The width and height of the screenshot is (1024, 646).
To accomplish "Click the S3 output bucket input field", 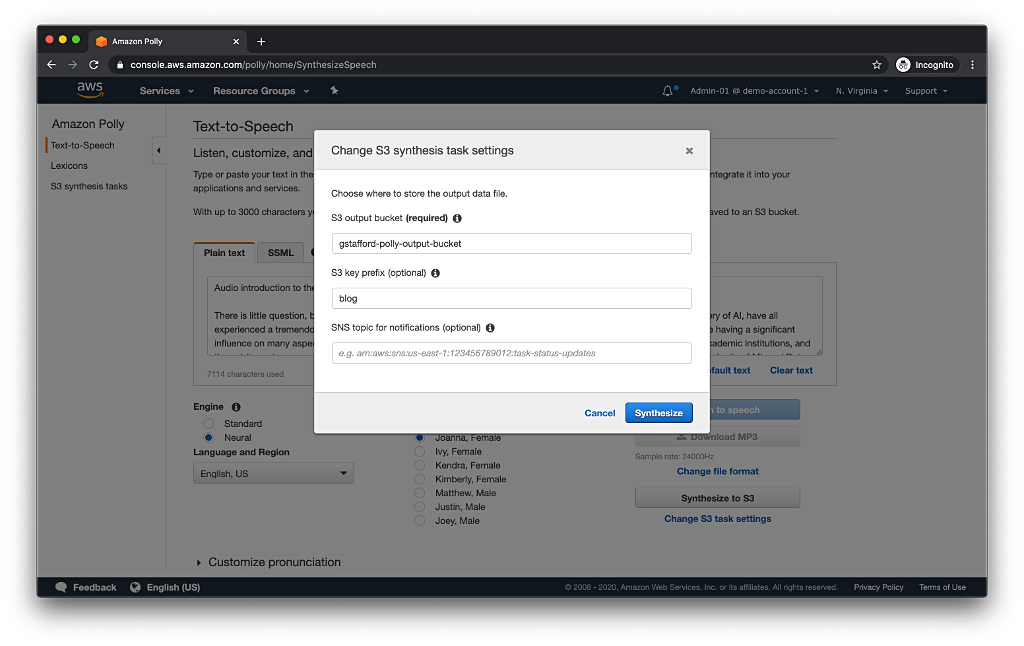I will [x=511, y=244].
